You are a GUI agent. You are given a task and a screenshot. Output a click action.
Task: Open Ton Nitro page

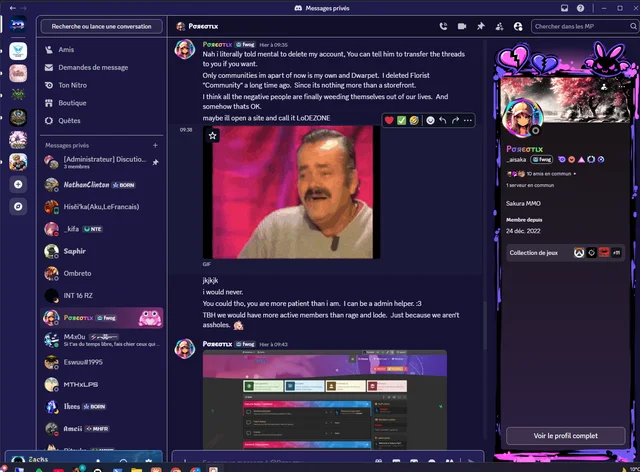point(101,85)
